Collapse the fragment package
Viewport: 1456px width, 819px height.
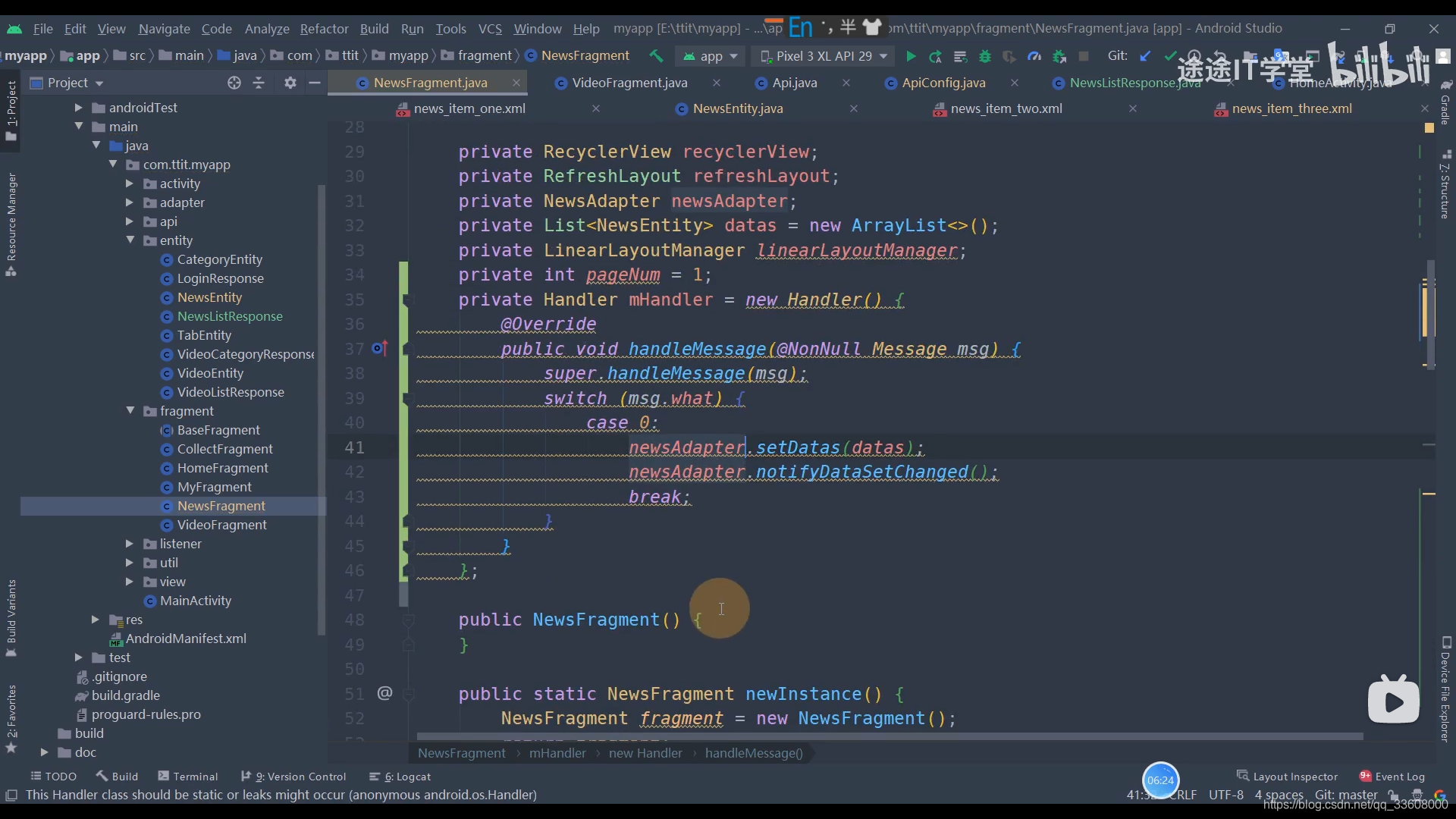(130, 411)
